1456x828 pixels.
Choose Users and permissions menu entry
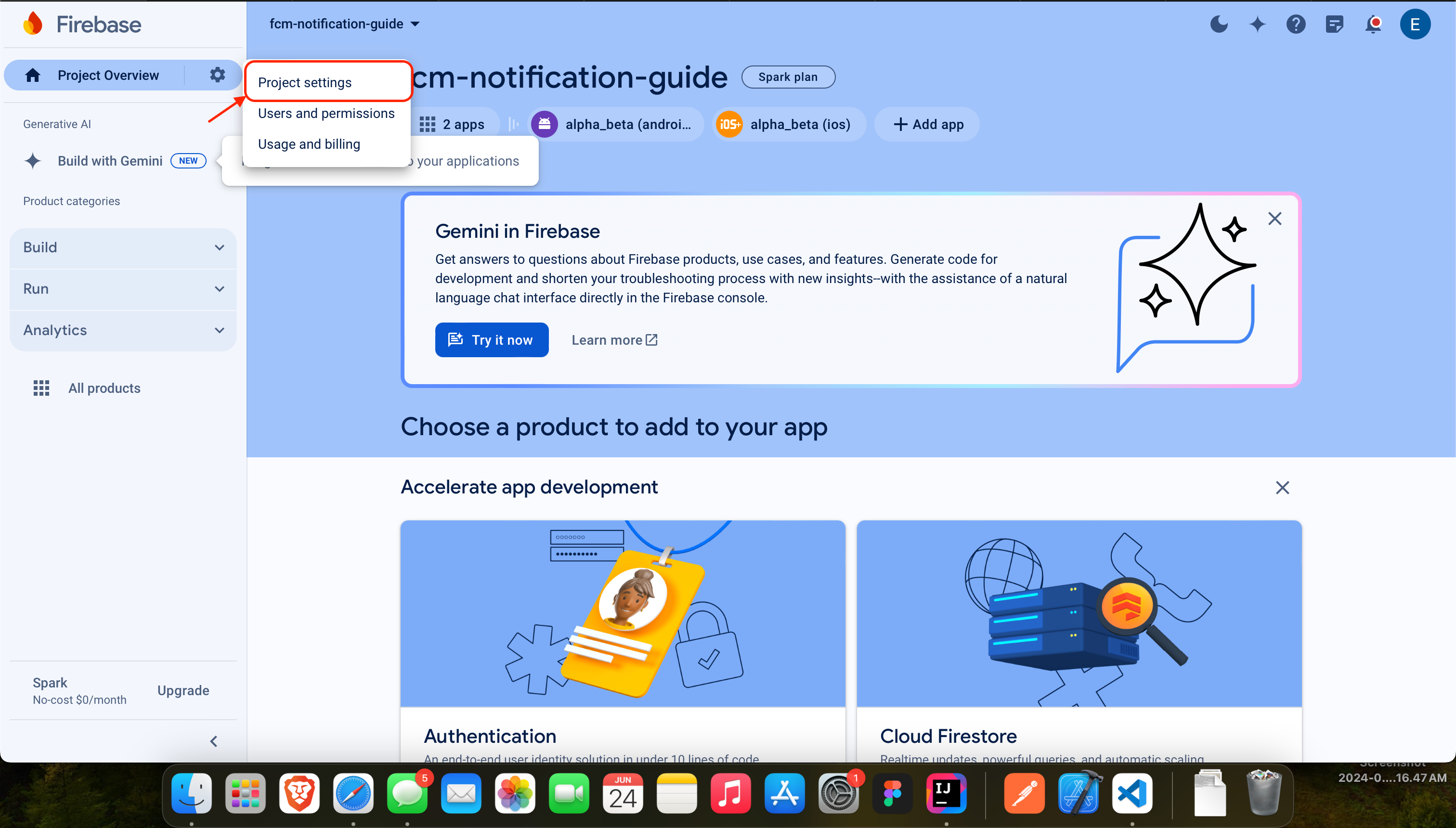[x=326, y=113]
